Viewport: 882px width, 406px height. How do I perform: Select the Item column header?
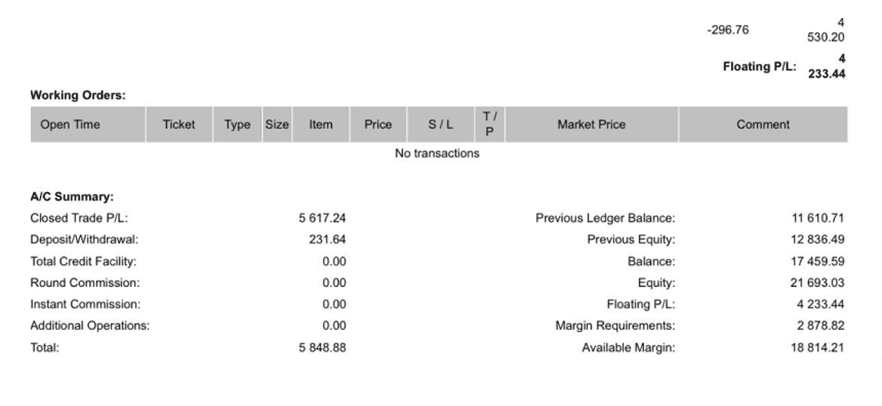click(321, 125)
